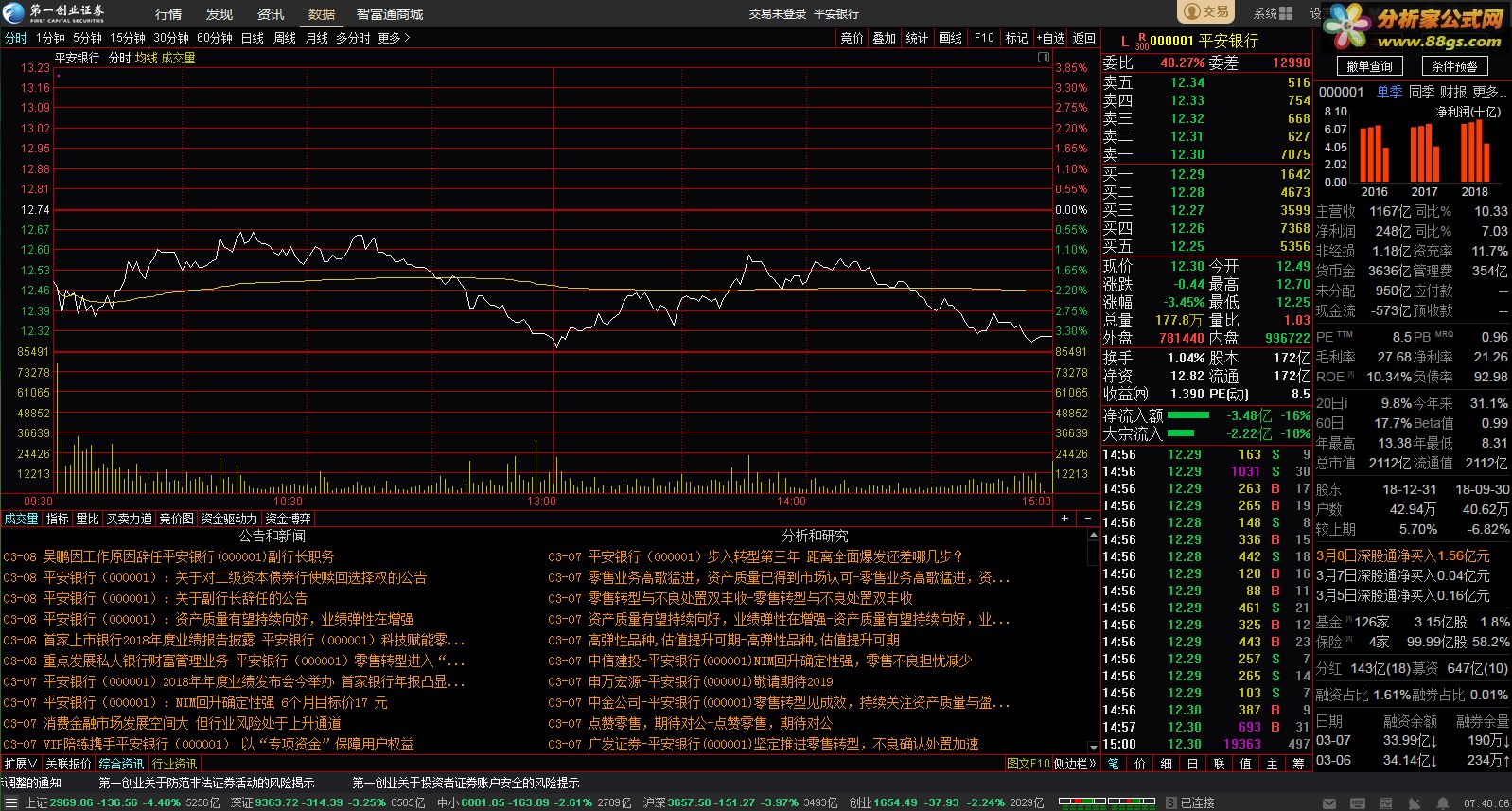Click the small panel icon at chart top-right
This screenshot has height=811, width=1512.
(1044, 58)
